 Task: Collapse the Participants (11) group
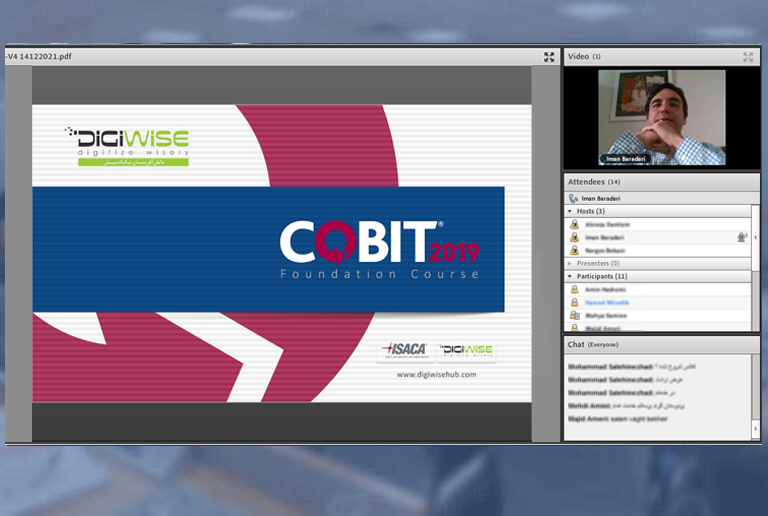(570, 276)
